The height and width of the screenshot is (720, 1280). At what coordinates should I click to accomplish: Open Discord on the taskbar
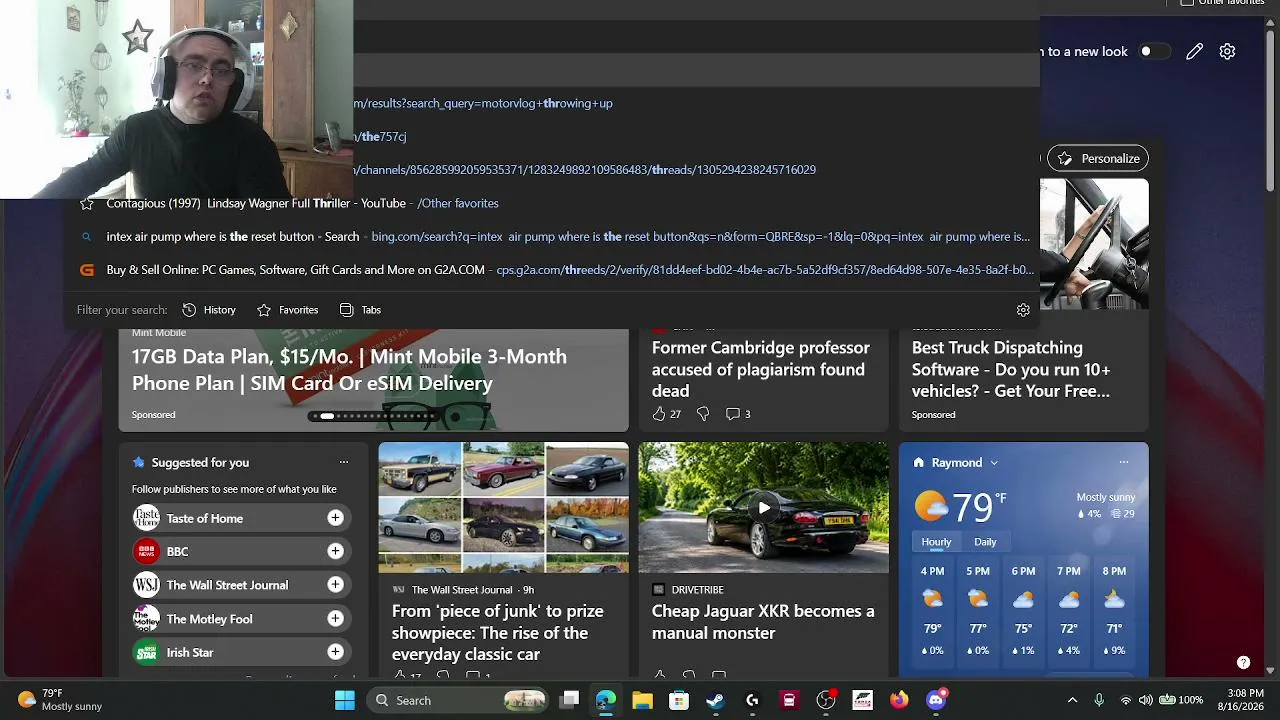pyautogui.click(x=936, y=700)
